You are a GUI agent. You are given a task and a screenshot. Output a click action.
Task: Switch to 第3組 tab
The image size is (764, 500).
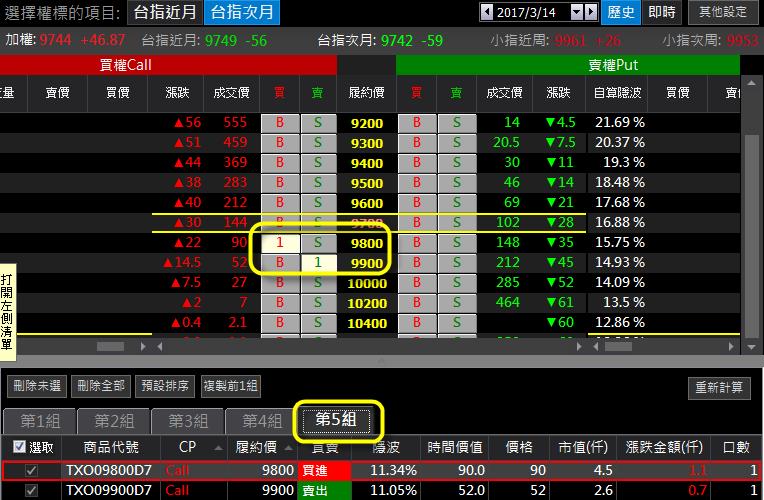(x=188, y=421)
